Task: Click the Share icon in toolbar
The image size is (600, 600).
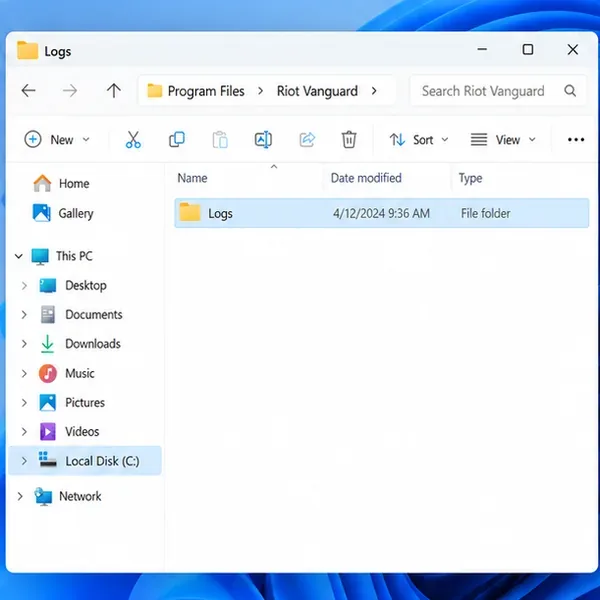Action: (307, 140)
